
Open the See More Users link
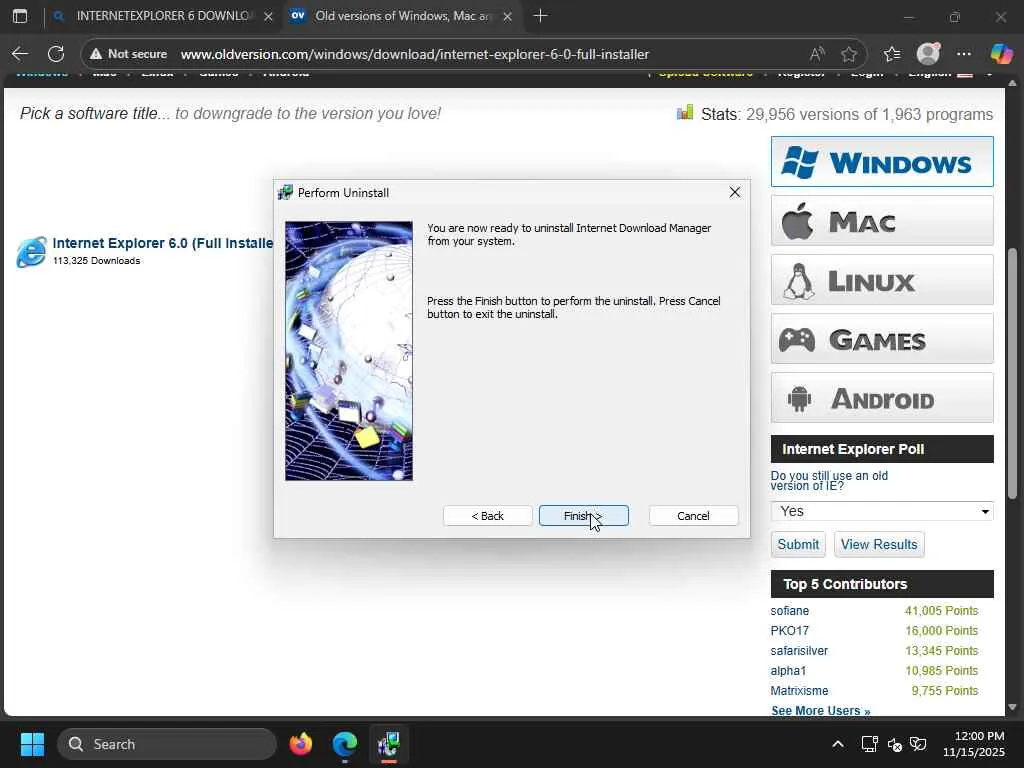[x=820, y=711]
